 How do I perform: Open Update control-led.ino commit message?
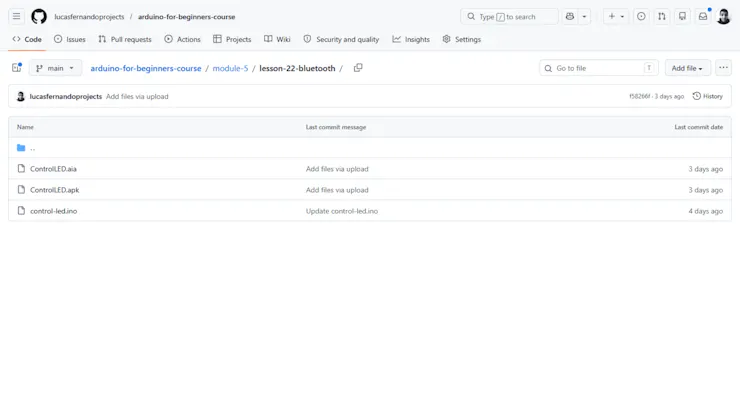(x=342, y=211)
